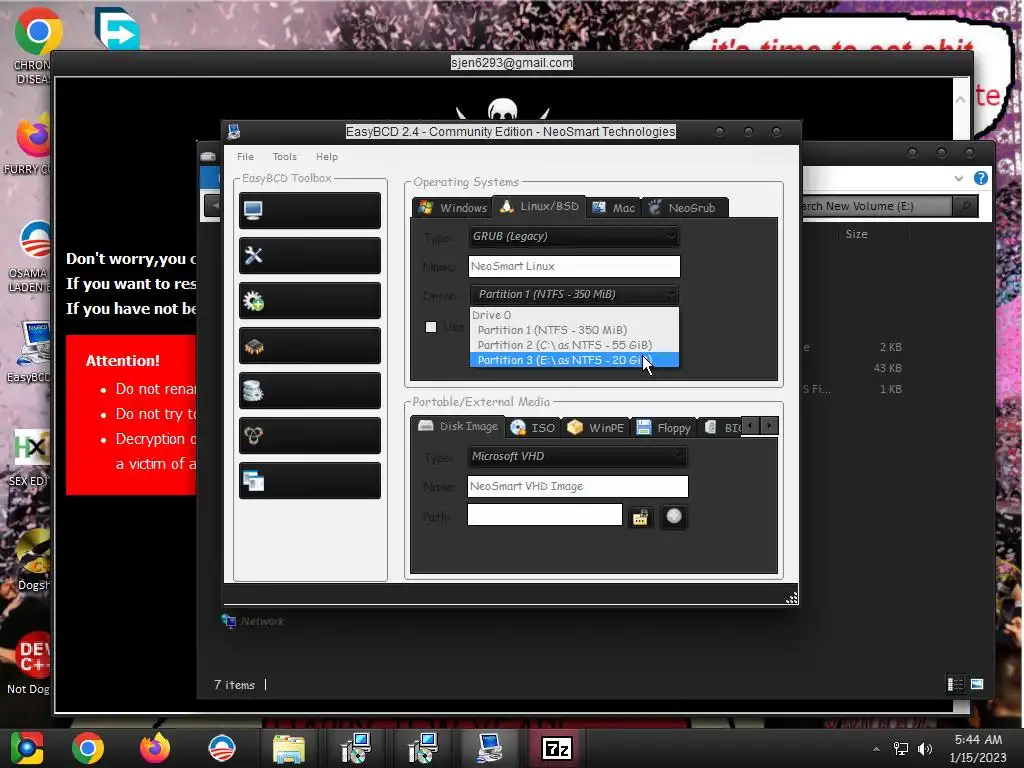Viewport: 1024px width, 768px height.
Task: Expand Explorer address bar history chevron
Action: [958, 178]
